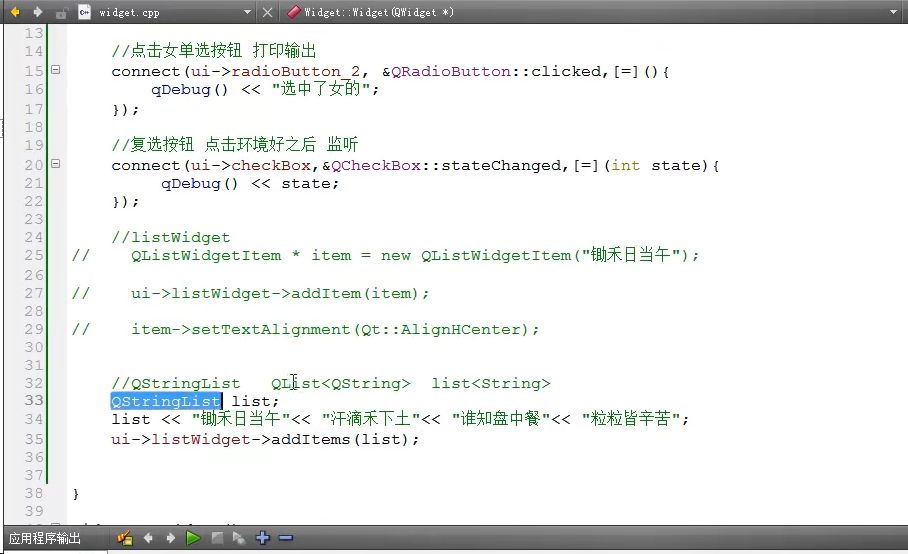Click the "汗滴禾下土" string

[x=371, y=419]
